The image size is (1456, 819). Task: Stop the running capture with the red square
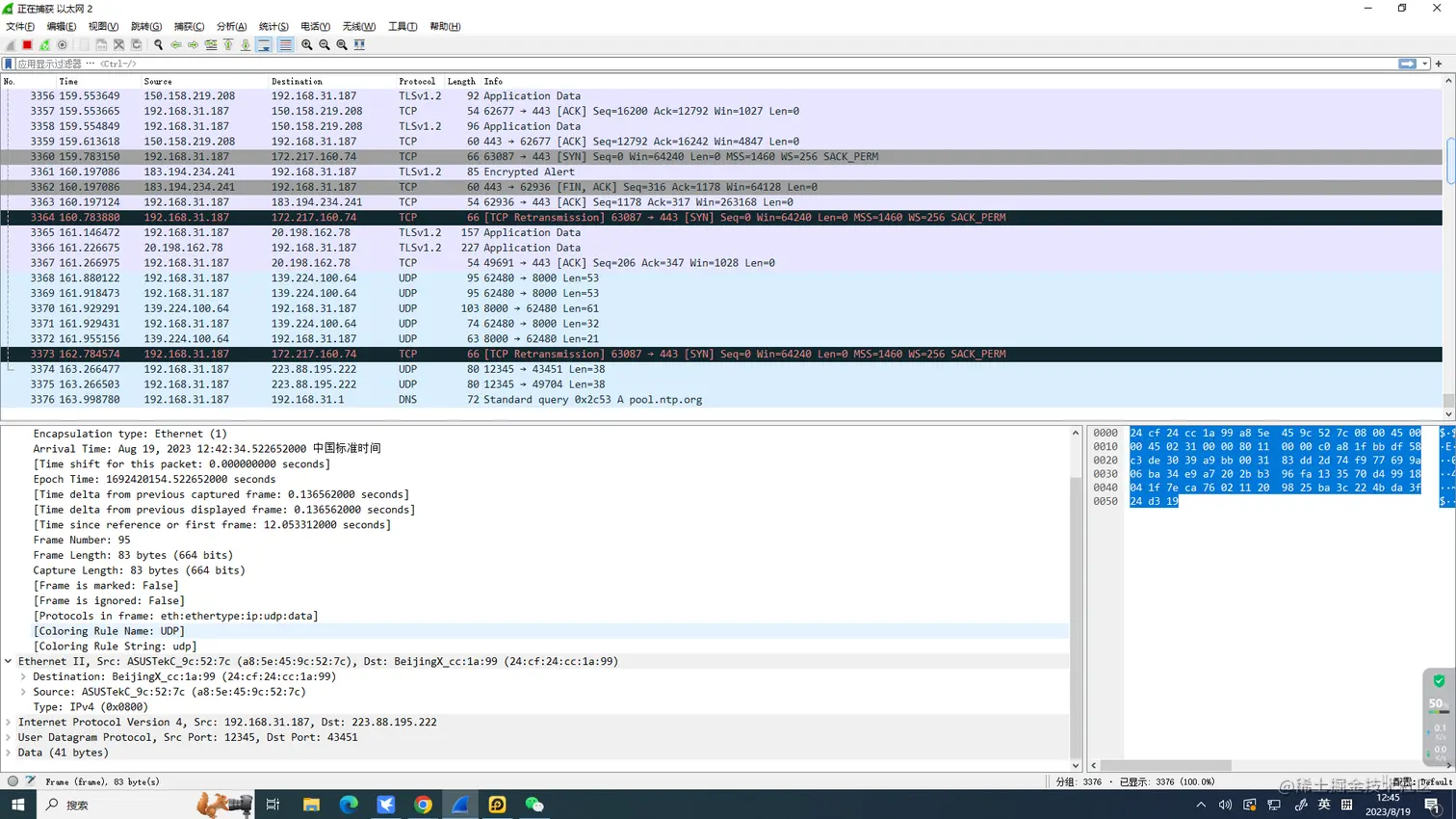28,44
